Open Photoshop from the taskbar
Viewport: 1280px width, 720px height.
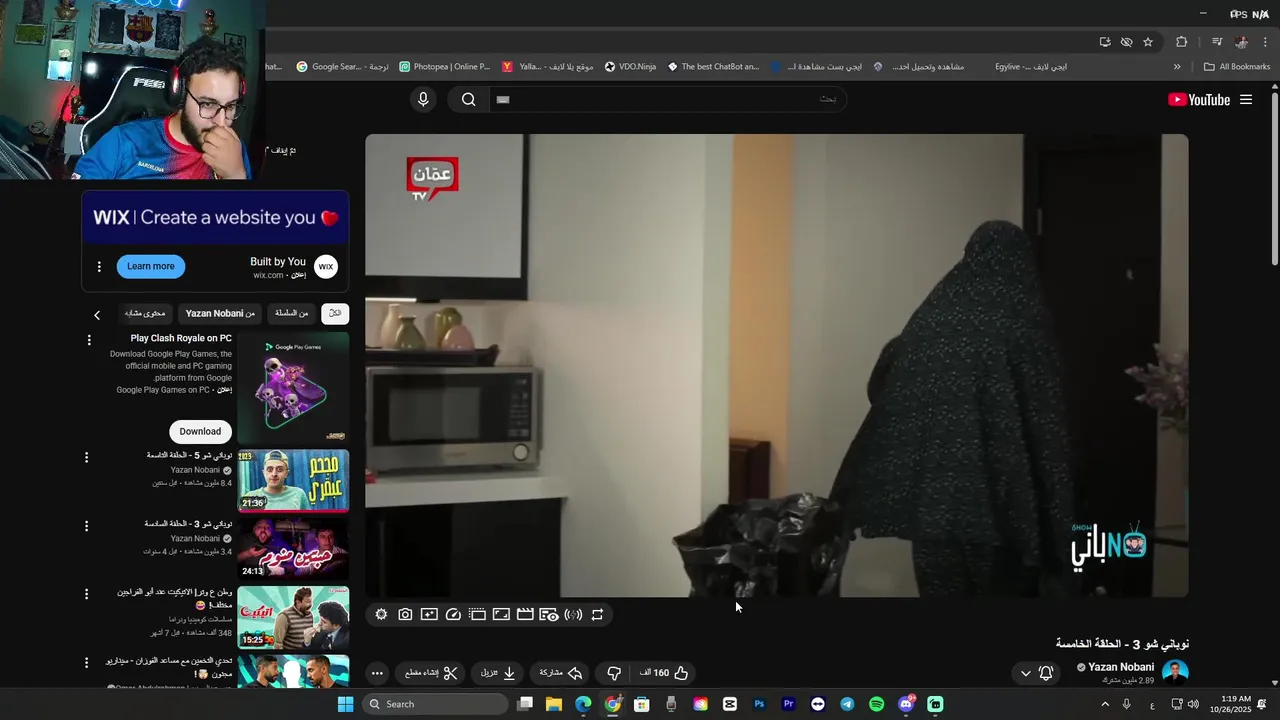(x=759, y=704)
